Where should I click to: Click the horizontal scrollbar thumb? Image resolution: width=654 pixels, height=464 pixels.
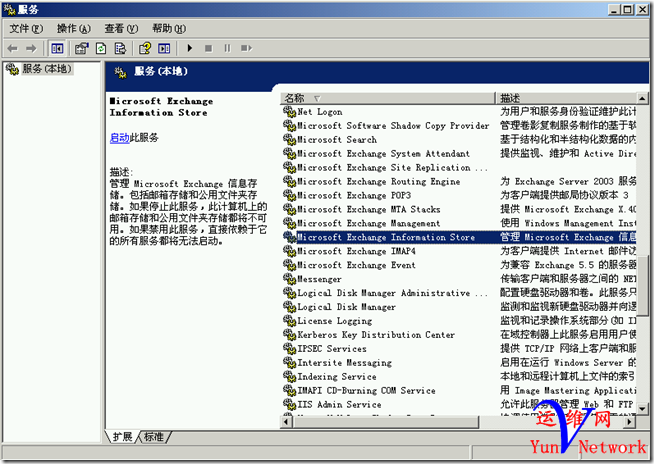(386, 422)
